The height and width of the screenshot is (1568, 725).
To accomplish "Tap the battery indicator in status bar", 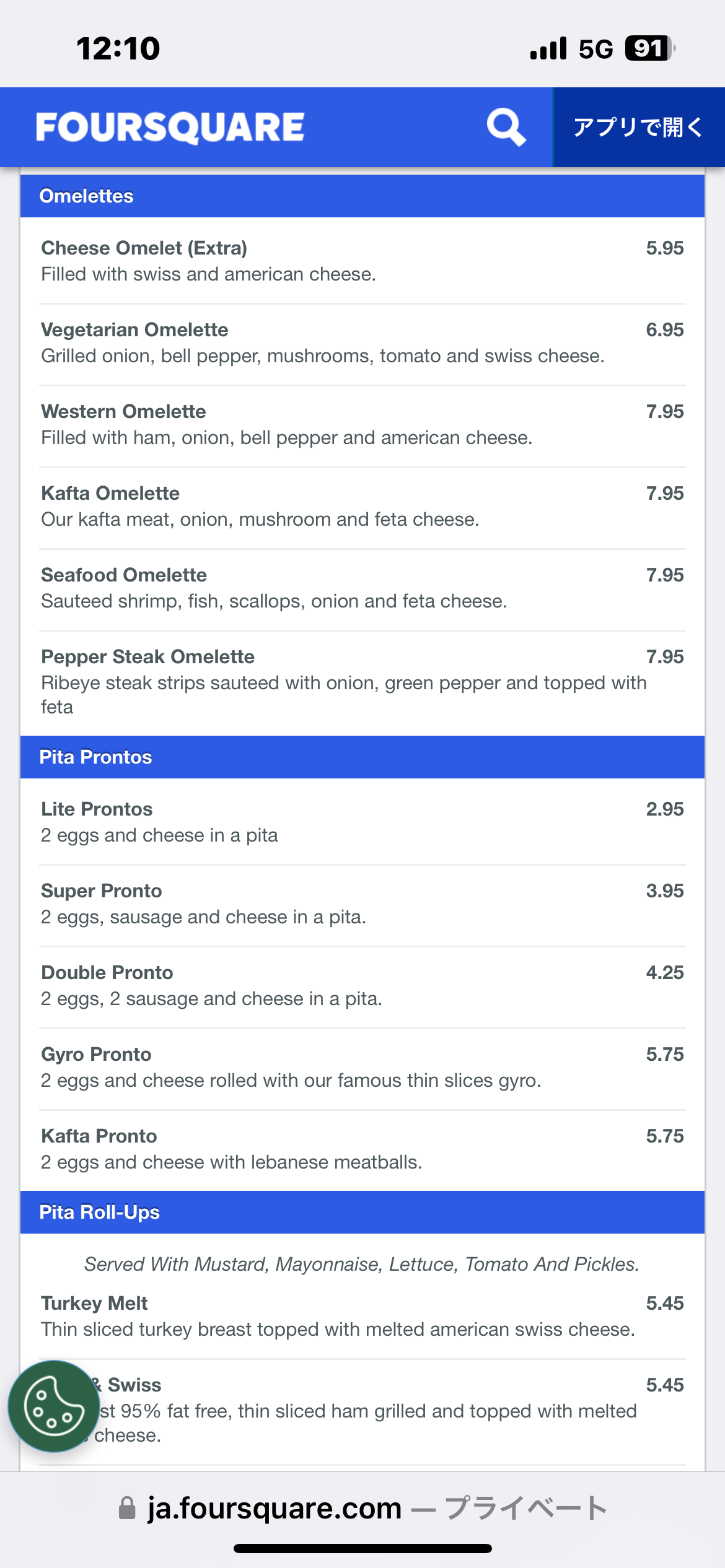I will (x=649, y=48).
